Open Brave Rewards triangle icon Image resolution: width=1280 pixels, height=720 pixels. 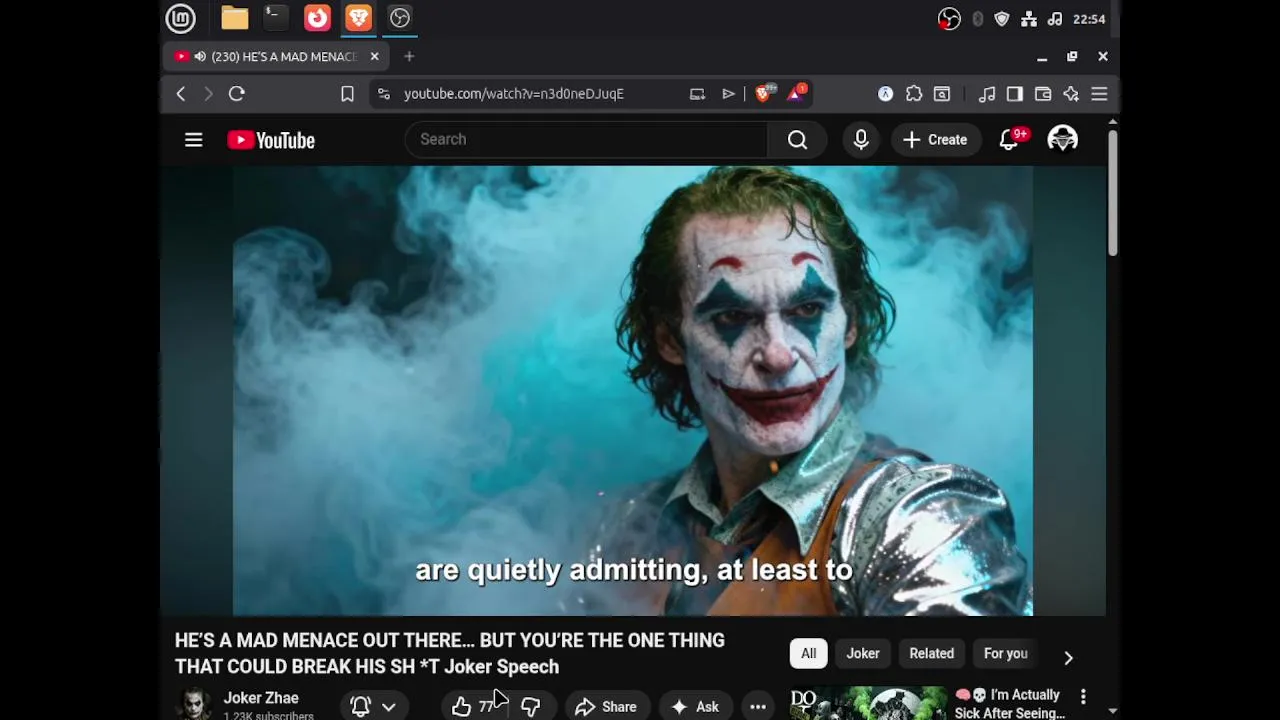(797, 94)
